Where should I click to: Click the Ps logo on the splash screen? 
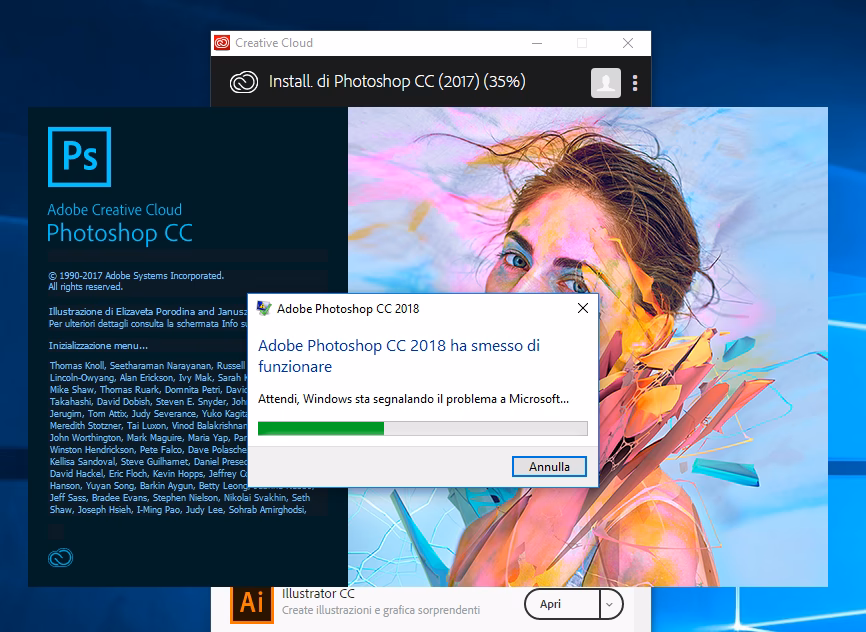tap(79, 158)
